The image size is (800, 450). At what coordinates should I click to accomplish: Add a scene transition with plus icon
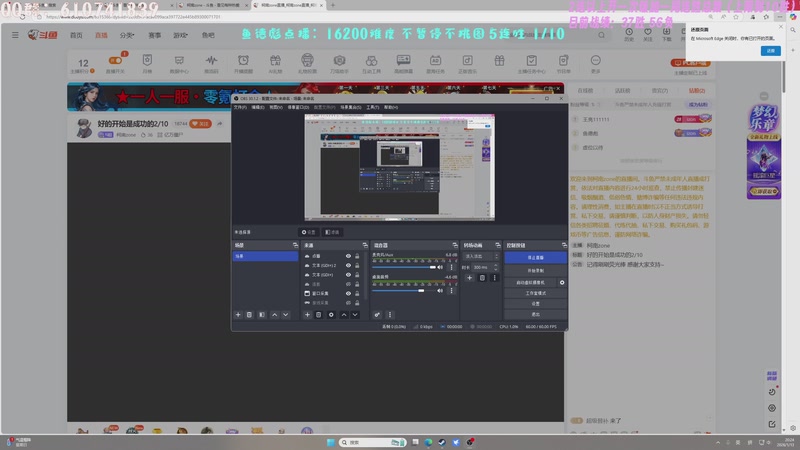(469, 278)
